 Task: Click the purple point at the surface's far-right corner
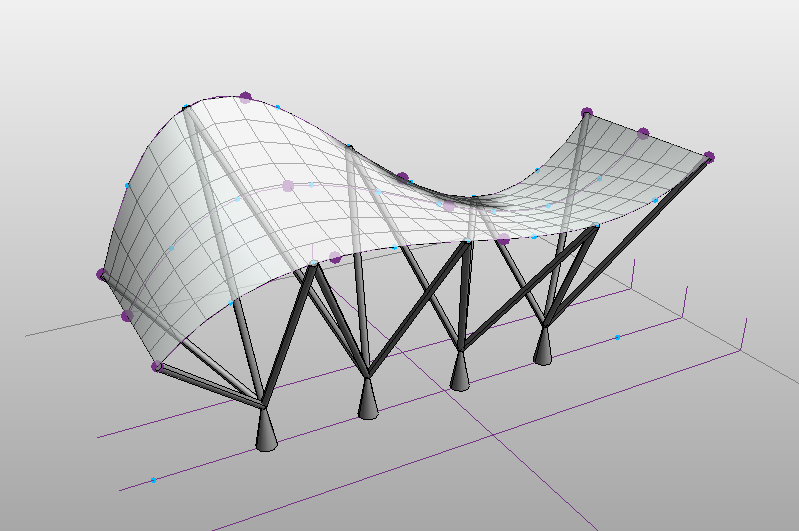(709, 157)
